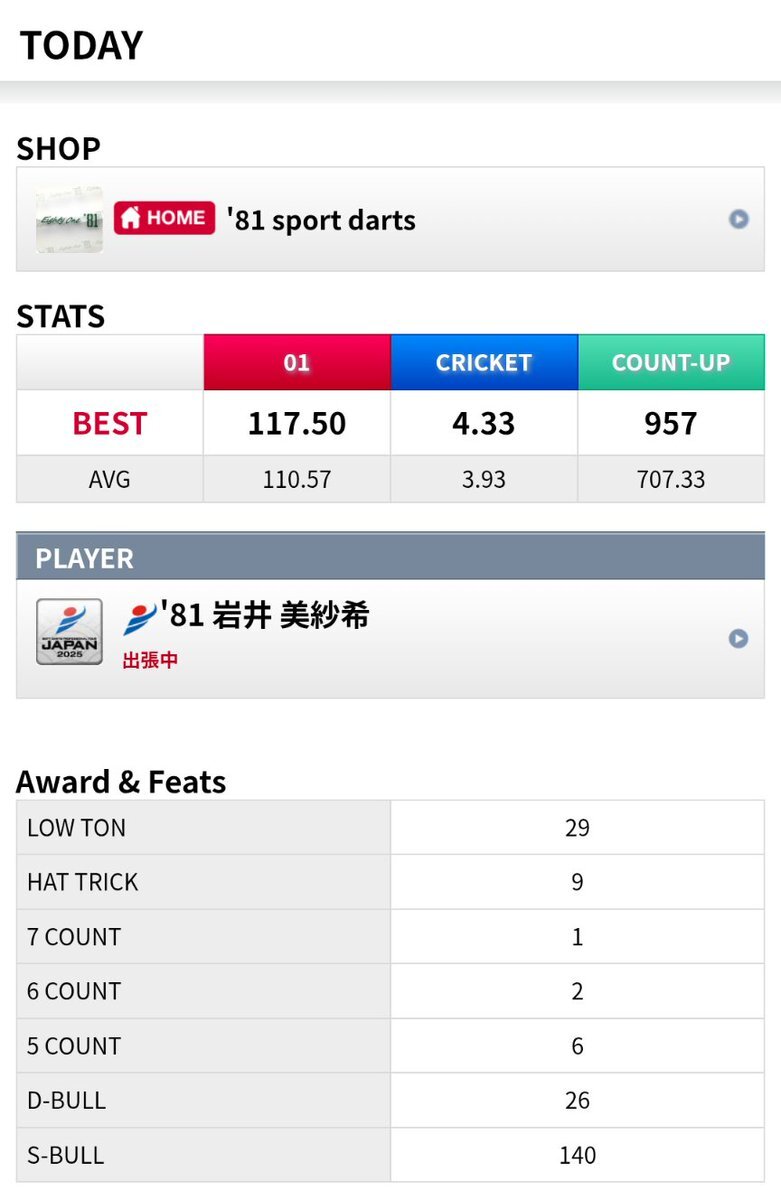This screenshot has height=1200, width=781.
Task: Select the COUNT-UP stats column header
Action: coord(671,362)
